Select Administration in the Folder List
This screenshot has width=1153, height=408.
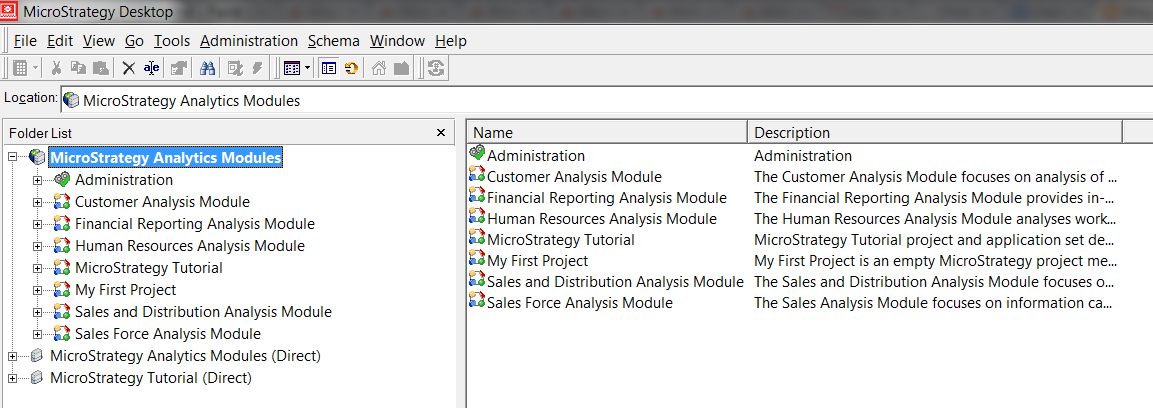[x=124, y=180]
